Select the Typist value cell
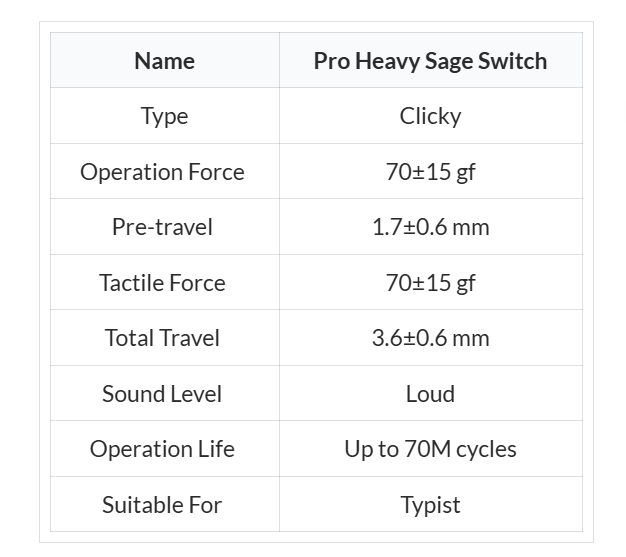This screenshot has height=557, width=626. [430, 504]
